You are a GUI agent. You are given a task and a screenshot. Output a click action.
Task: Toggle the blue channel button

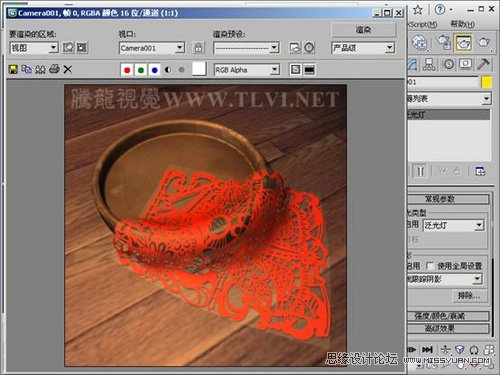pyautogui.click(x=154, y=70)
